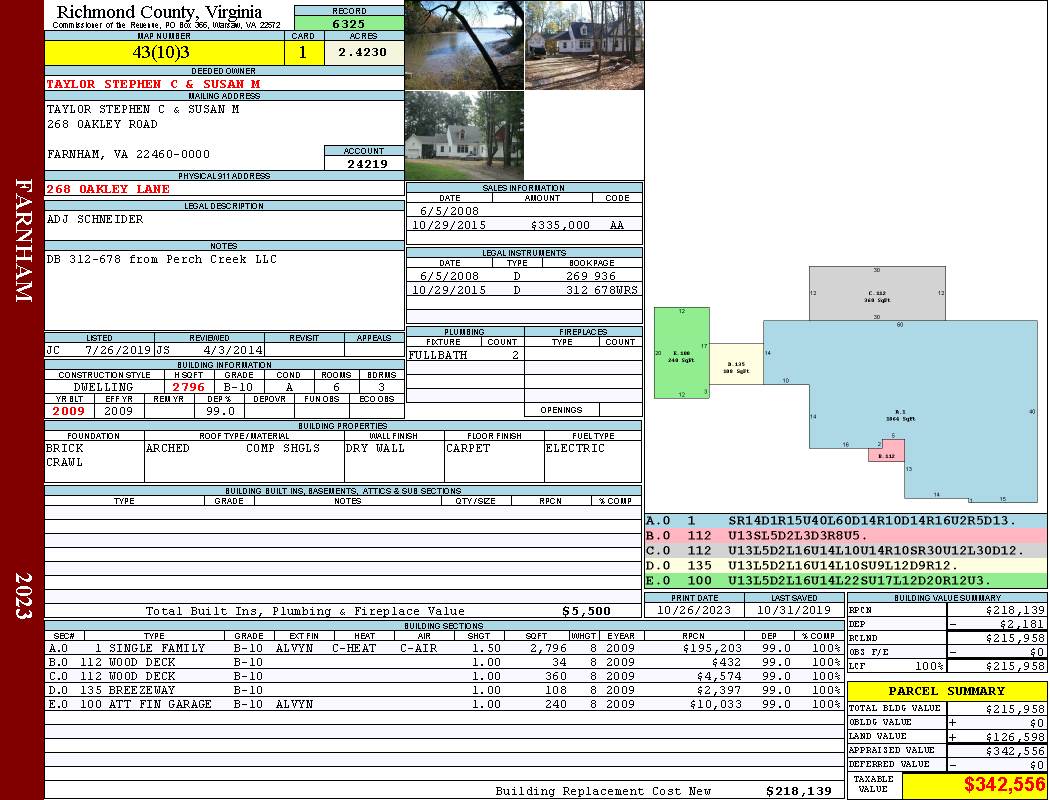Click the taxable value $342,556
The image size is (1050, 800).
pyautogui.click(x=975, y=786)
